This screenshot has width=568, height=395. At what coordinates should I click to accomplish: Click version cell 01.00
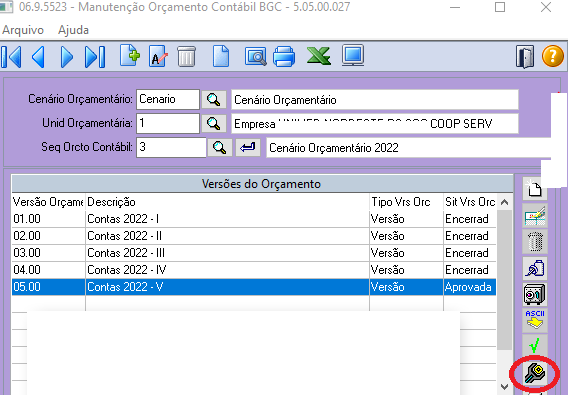coord(49,219)
